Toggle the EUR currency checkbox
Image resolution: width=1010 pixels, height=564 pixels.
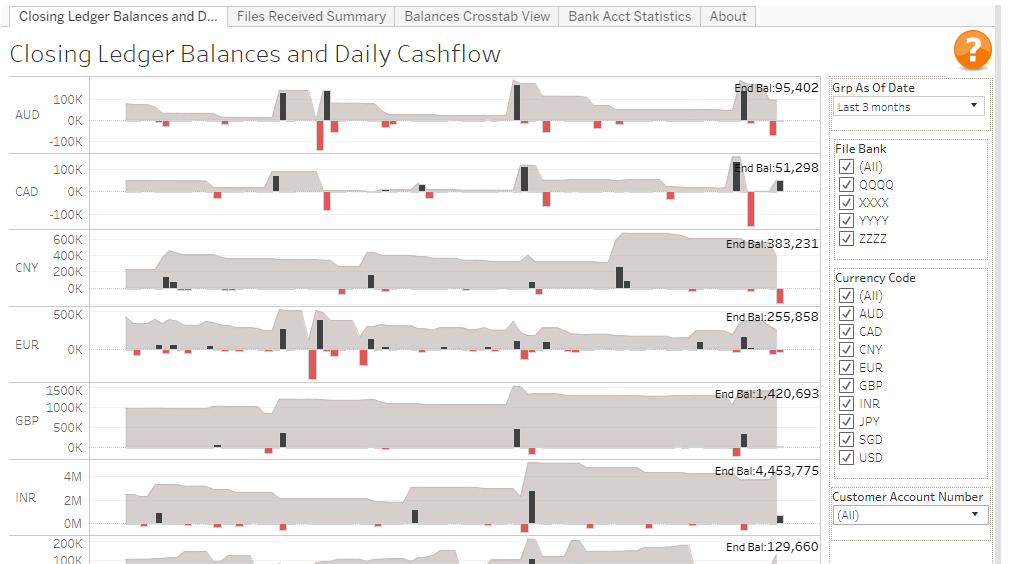coord(847,368)
